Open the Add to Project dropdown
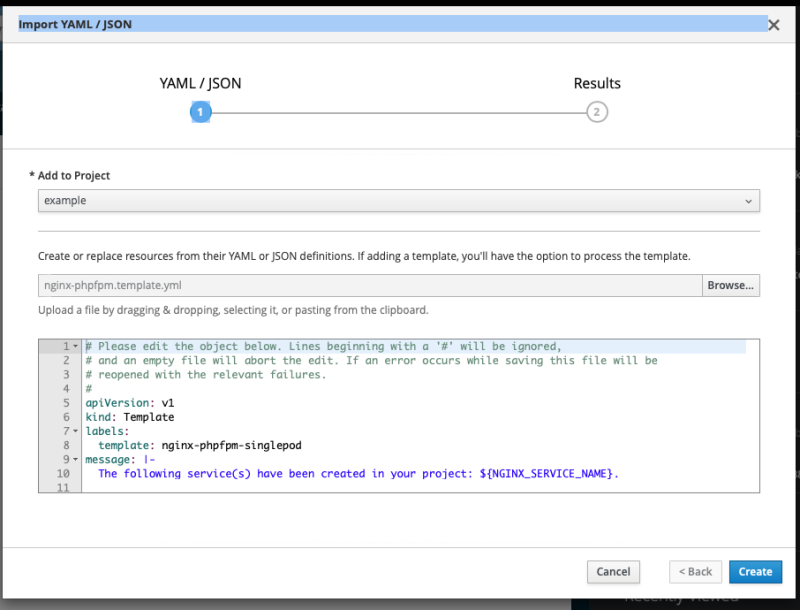Image resolution: width=800 pixels, height=610 pixels. coord(398,200)
